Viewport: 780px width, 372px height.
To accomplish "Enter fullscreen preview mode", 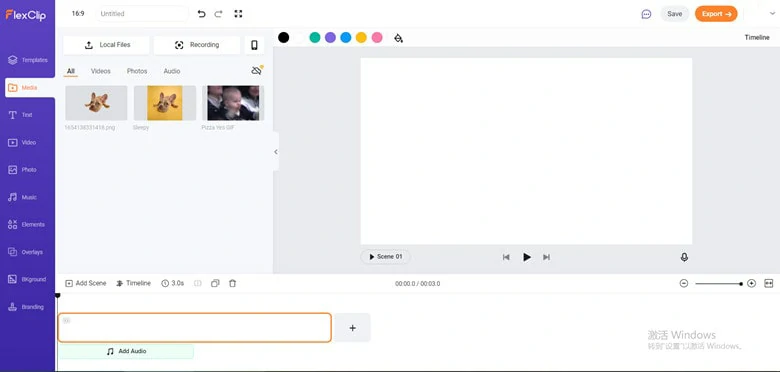I will click(x=238, y=14).
